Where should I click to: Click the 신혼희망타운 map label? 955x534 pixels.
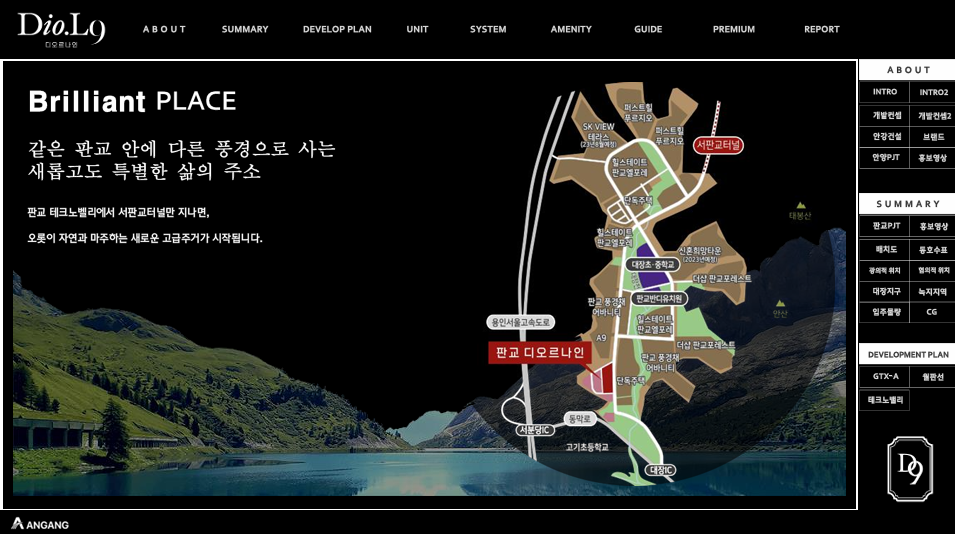point(700,254)
